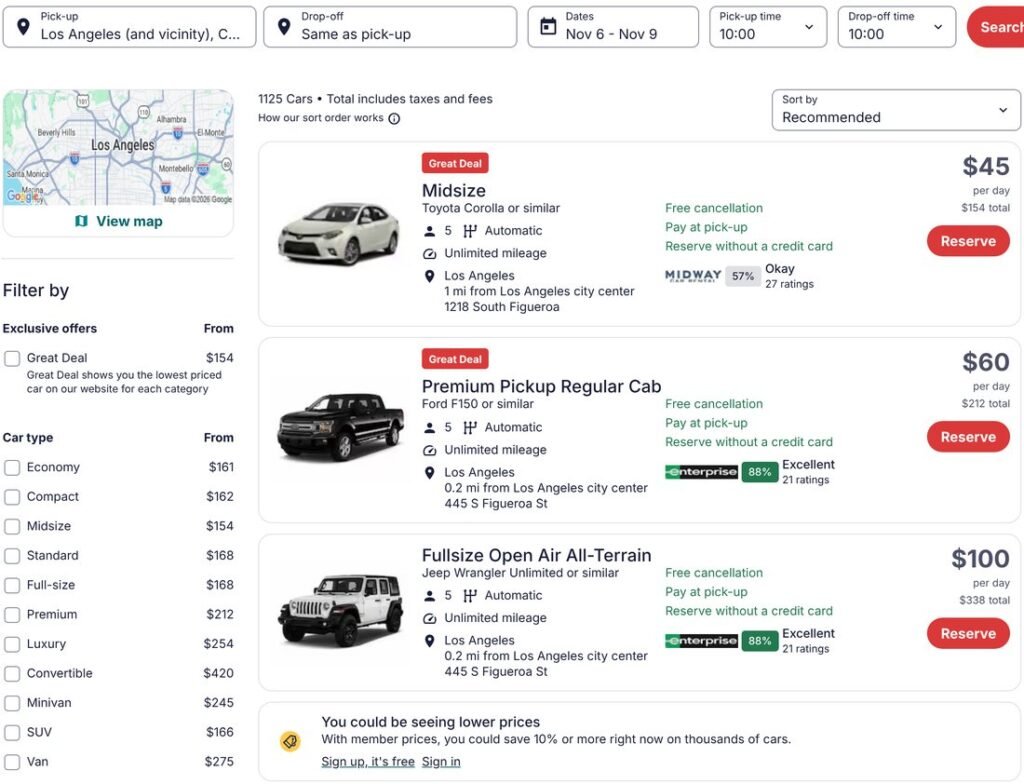This screenshot has width=1024, height=784.
Task: Click Enterprise logo on Jeep Wrangler card
Action: pos(701,641)
